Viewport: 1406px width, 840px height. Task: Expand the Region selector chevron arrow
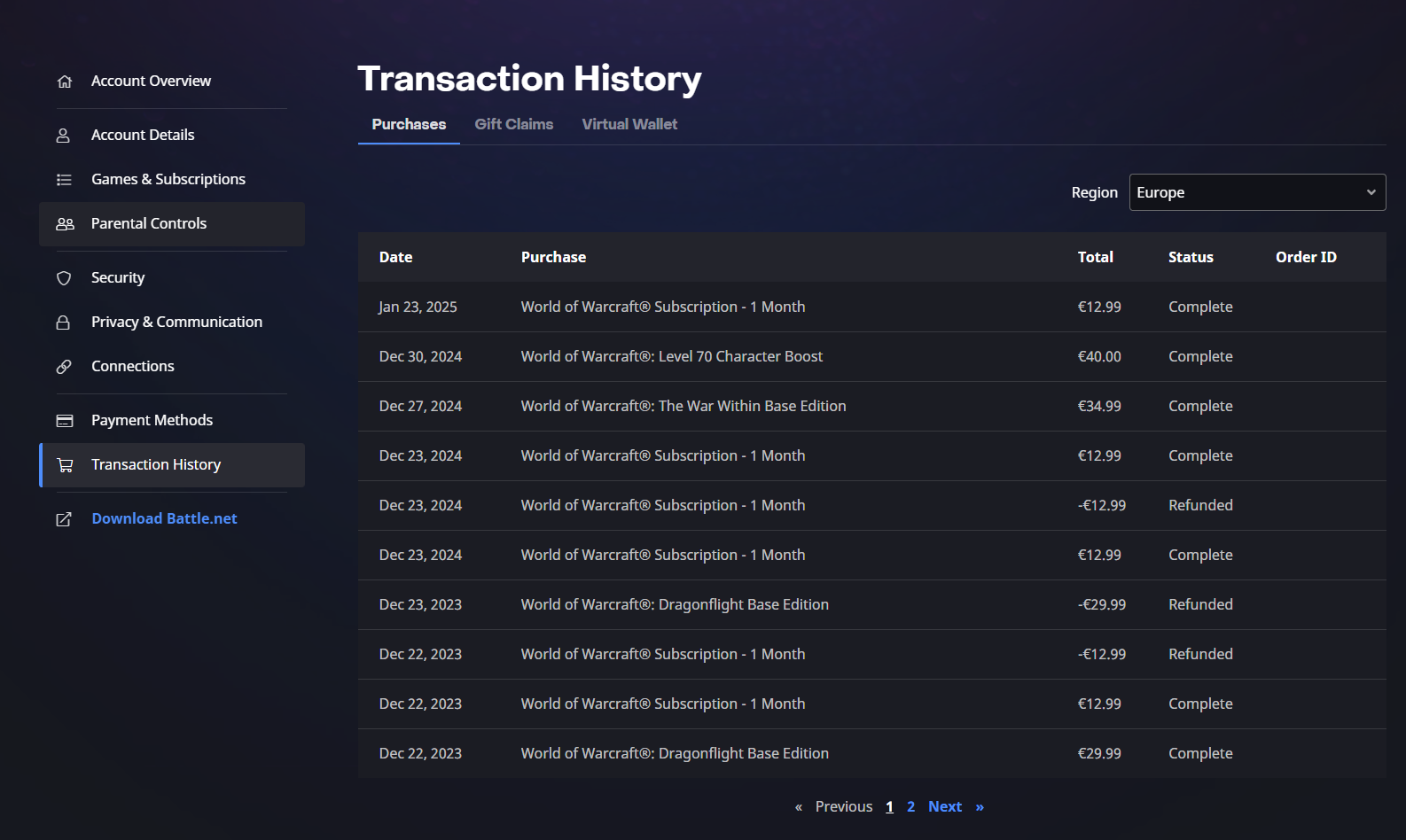click(x=1371, y=192)
